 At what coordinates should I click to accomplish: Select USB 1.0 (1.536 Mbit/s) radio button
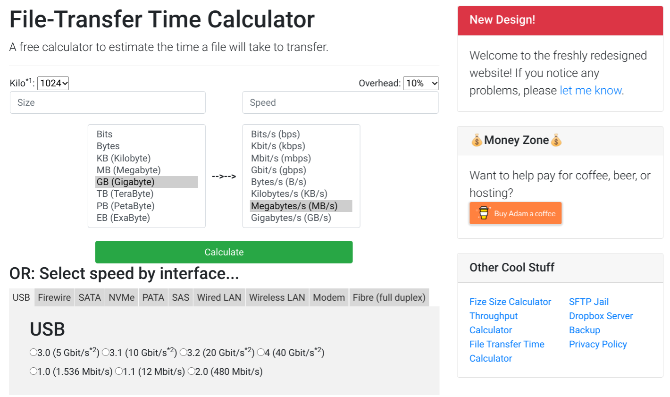pyautogui.click(x=33, y=371)
